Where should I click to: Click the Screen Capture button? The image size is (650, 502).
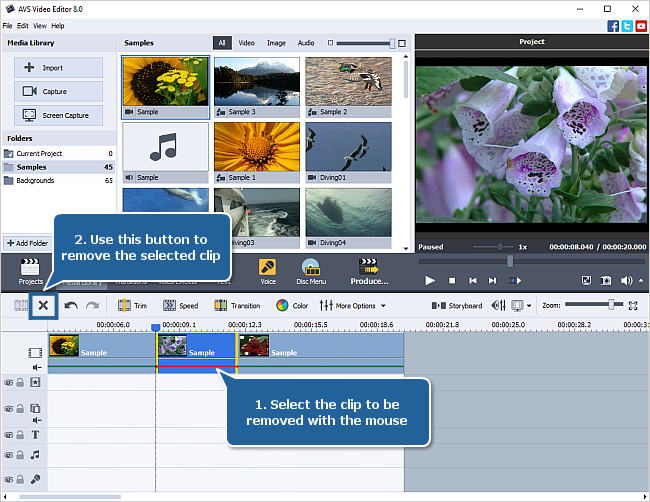tap(58, 115)
